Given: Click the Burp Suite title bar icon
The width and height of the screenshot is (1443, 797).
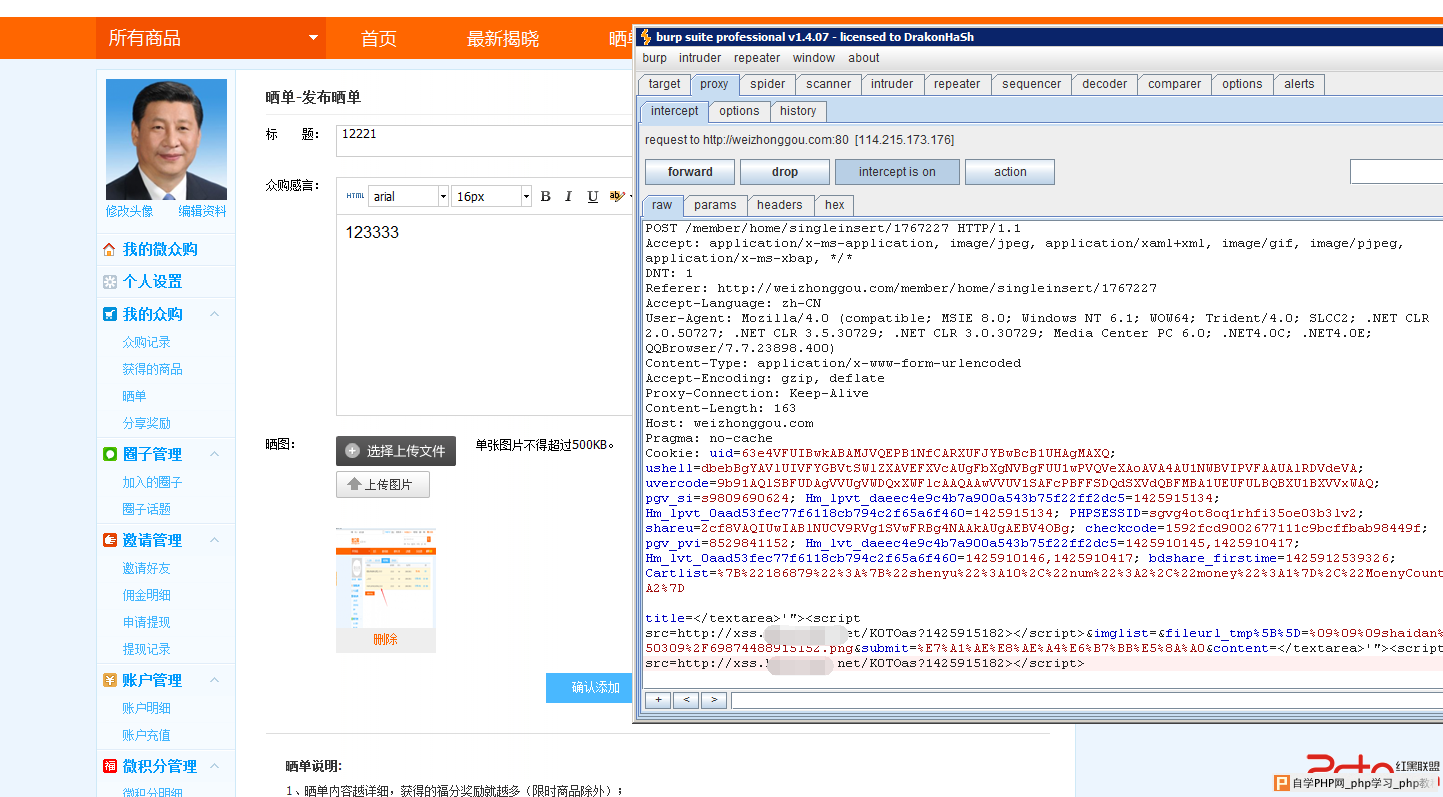Looking at the screenshot, I should [646, 37].
